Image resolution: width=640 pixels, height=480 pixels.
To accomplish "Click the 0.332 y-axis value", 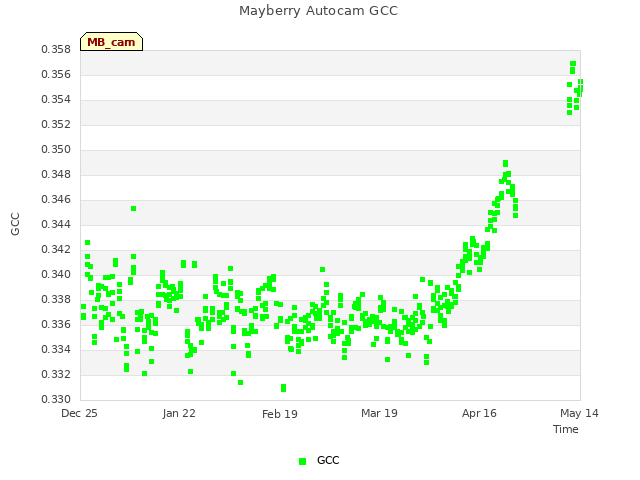I will (56, 374).
